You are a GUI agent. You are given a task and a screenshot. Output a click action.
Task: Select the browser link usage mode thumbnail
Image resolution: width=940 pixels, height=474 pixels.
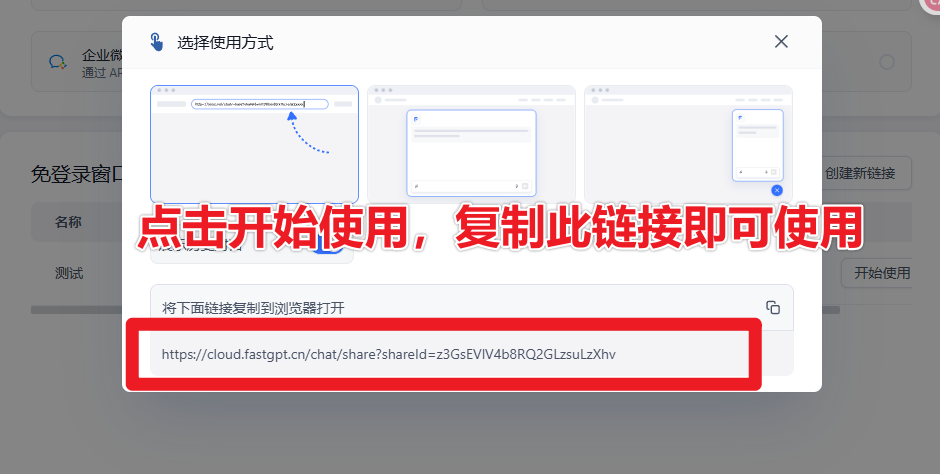pos(254,144)
